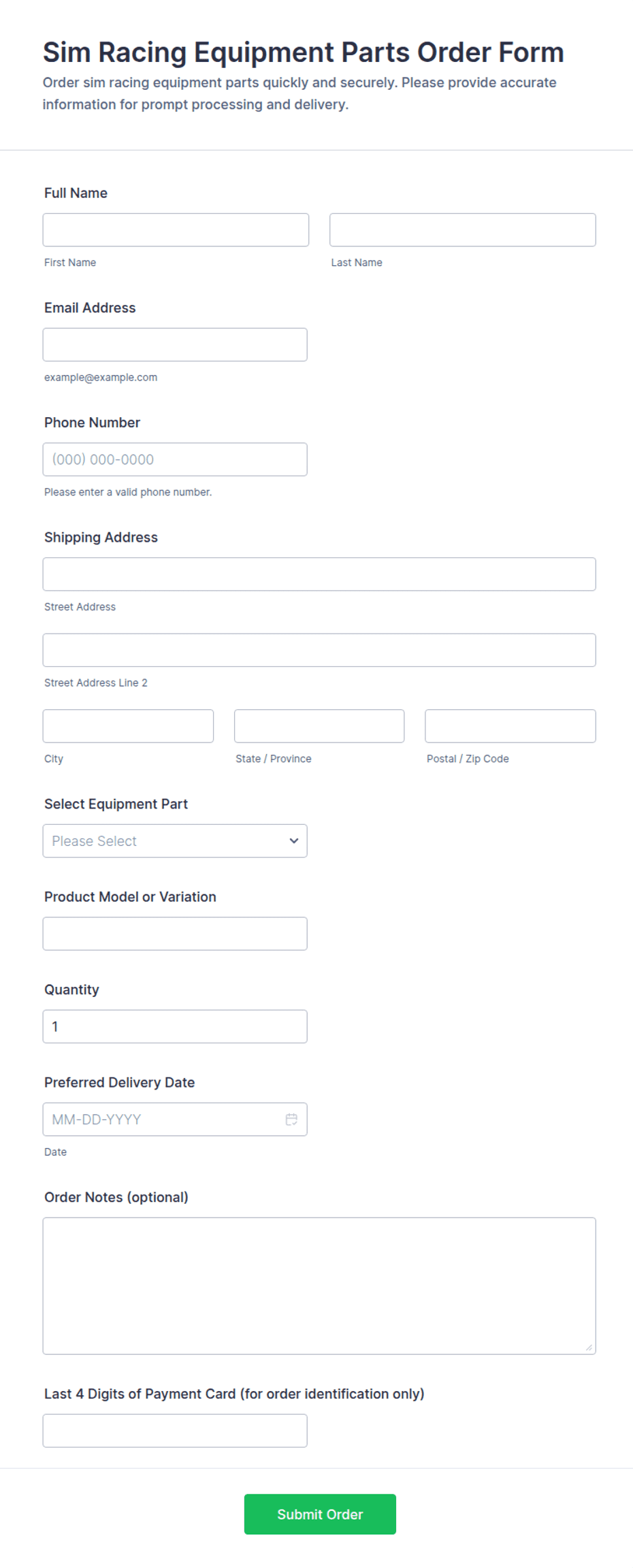Focus the City input field
The height and width of the screenshot is (1568, 633).
pyautogui.click(x=128, y=726)
